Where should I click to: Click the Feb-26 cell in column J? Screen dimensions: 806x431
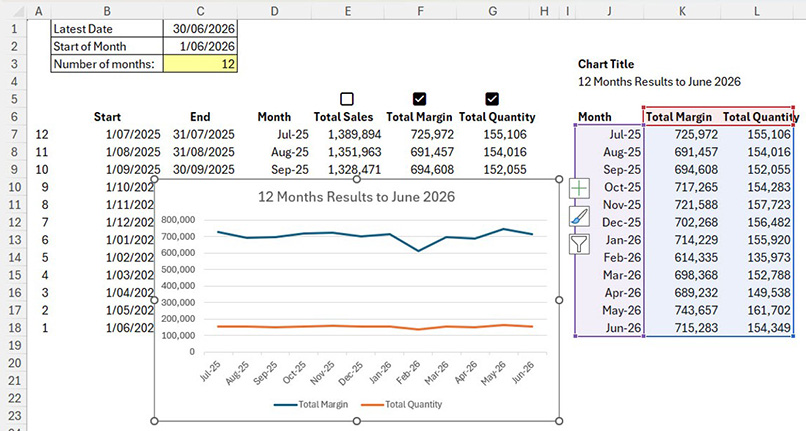pos(609,257)
